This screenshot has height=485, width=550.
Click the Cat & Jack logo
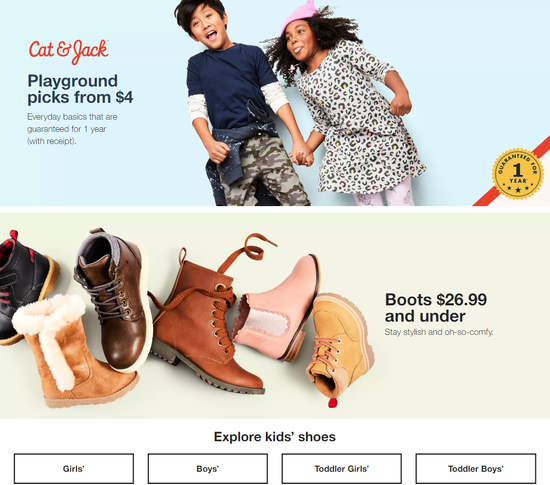pyautogui.click(x=69, y=52)
